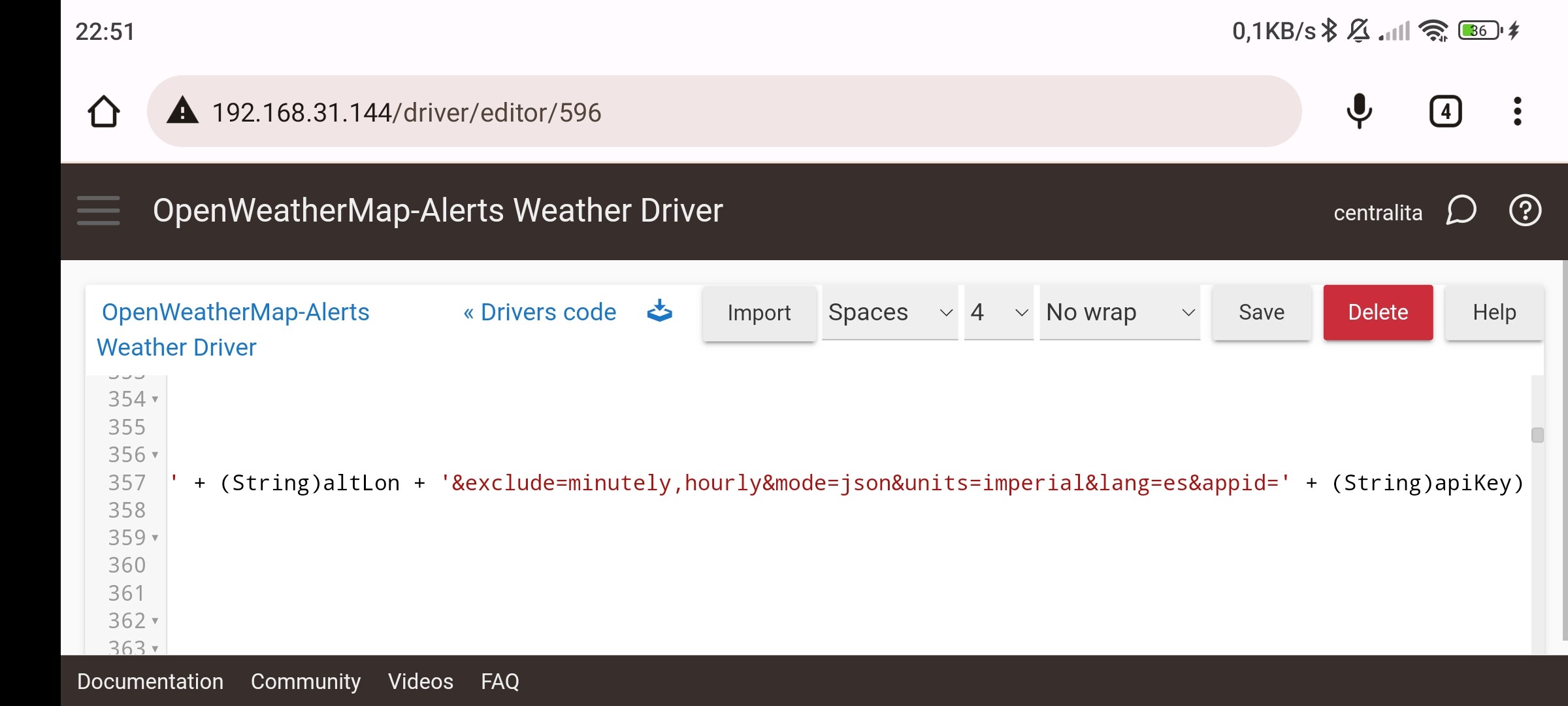Image resolution: width=1568 pixels, height=706 pixels.
Task: Open the hamburger menu icon
Action: coord(98,210)
